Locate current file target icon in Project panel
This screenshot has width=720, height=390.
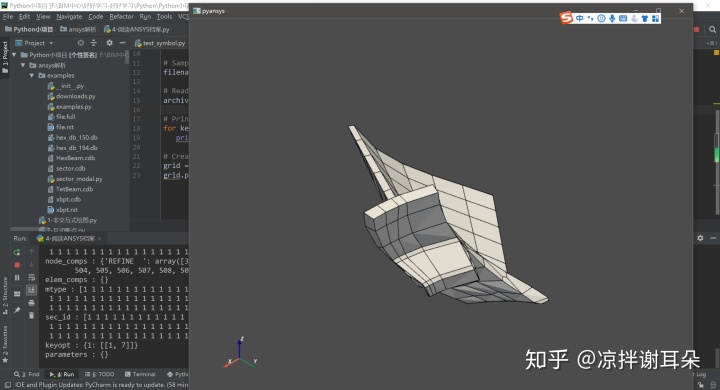81,43
